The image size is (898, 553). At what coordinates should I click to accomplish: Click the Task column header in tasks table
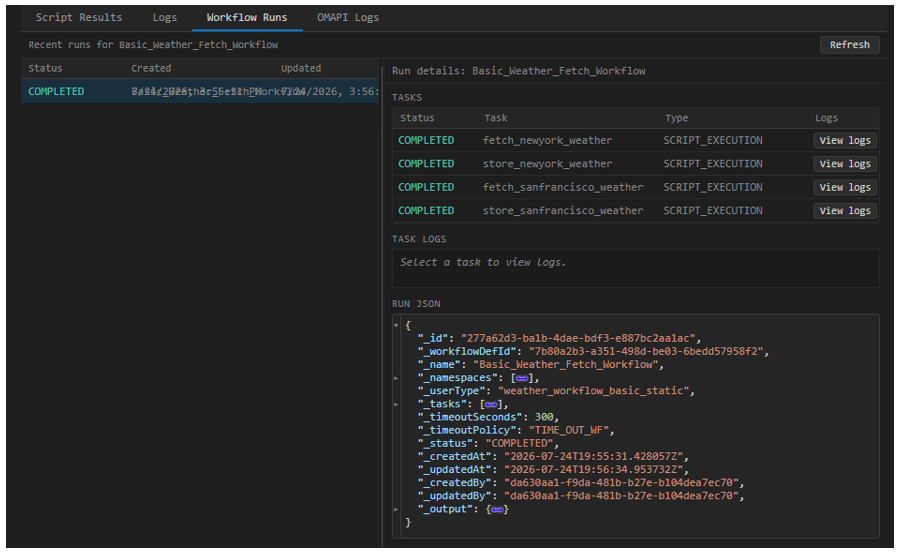pyautogui.click(x=496, y=118)
